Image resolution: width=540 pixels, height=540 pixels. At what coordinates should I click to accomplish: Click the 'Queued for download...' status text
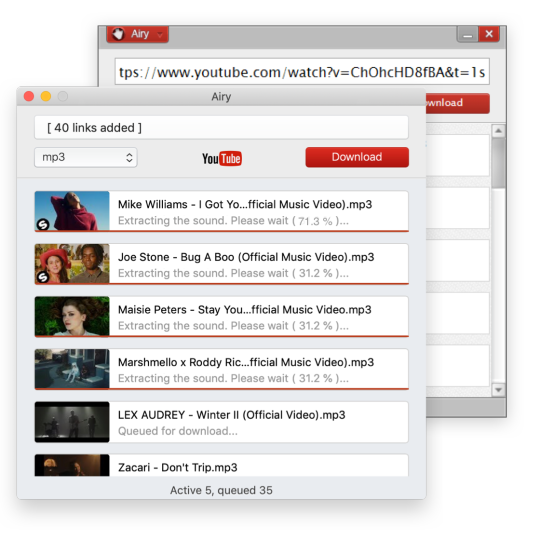[178, 431]
